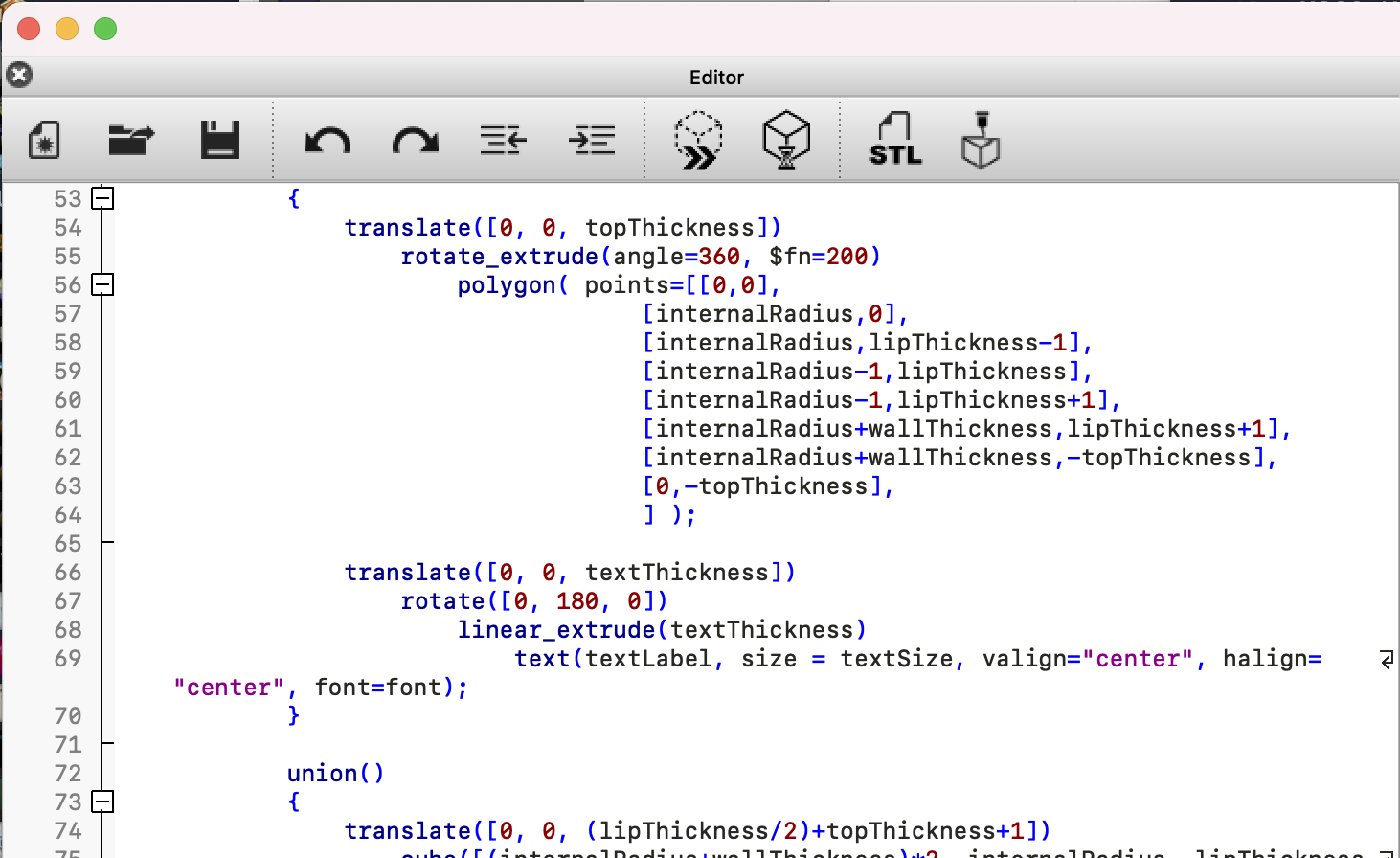Click line number 70 in the gutter

(x=68, y=716)
